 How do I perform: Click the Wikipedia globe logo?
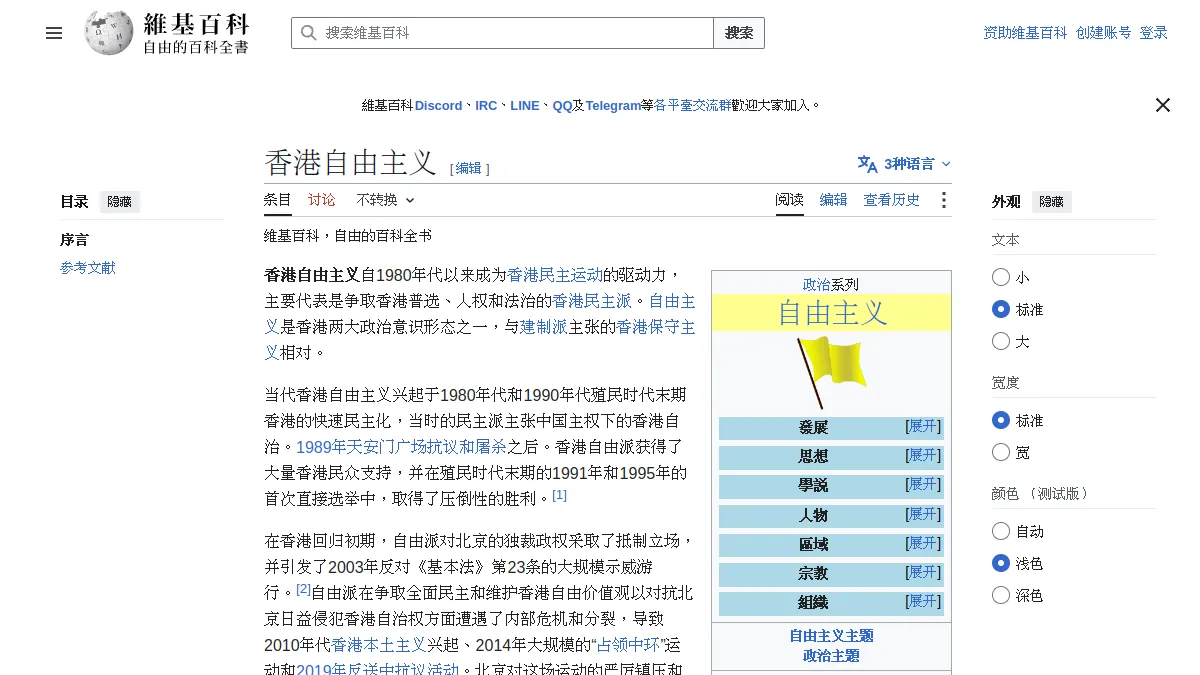[109, 33]
